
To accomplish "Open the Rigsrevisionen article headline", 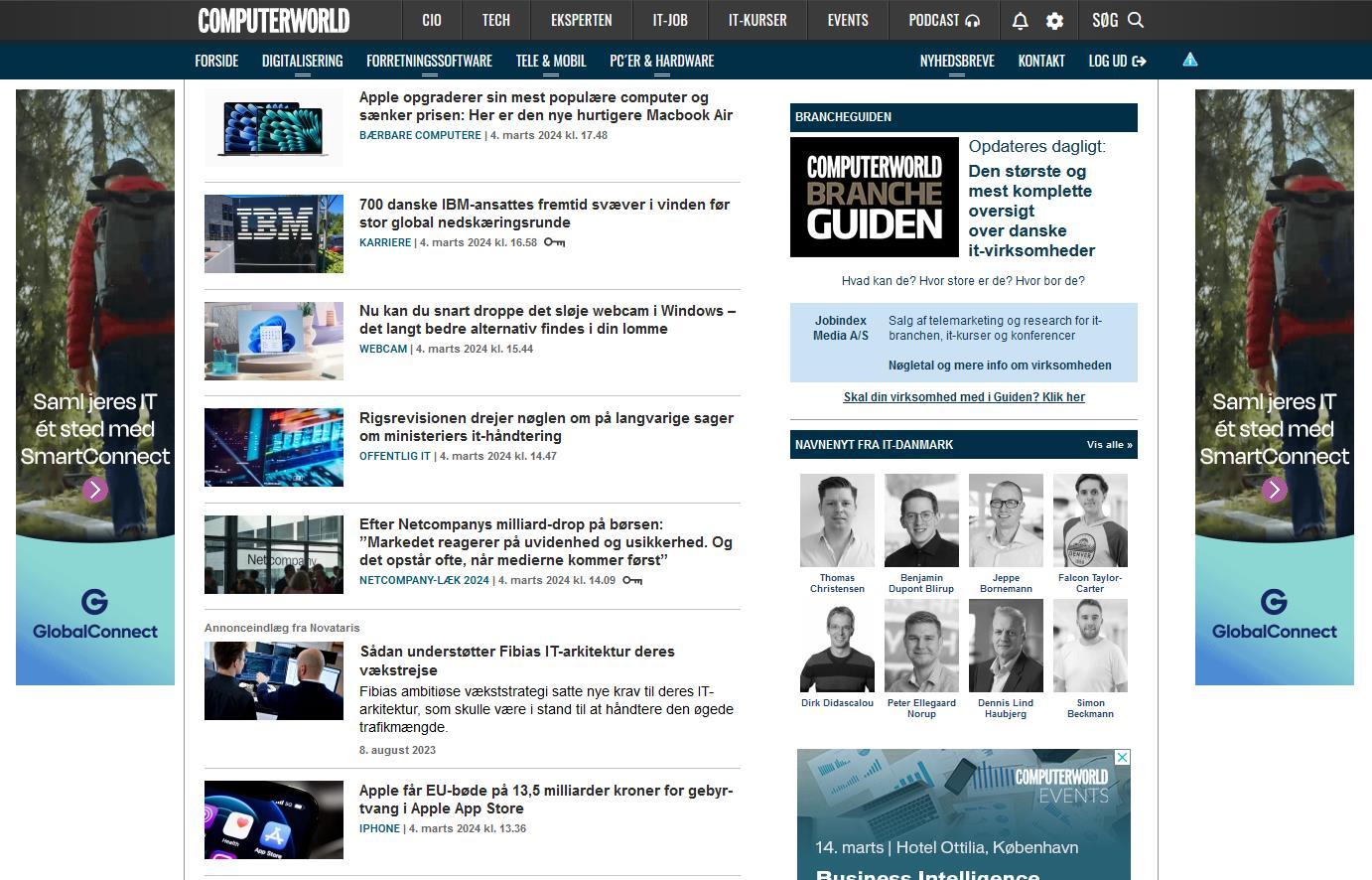I will click(x=546, y=427).
